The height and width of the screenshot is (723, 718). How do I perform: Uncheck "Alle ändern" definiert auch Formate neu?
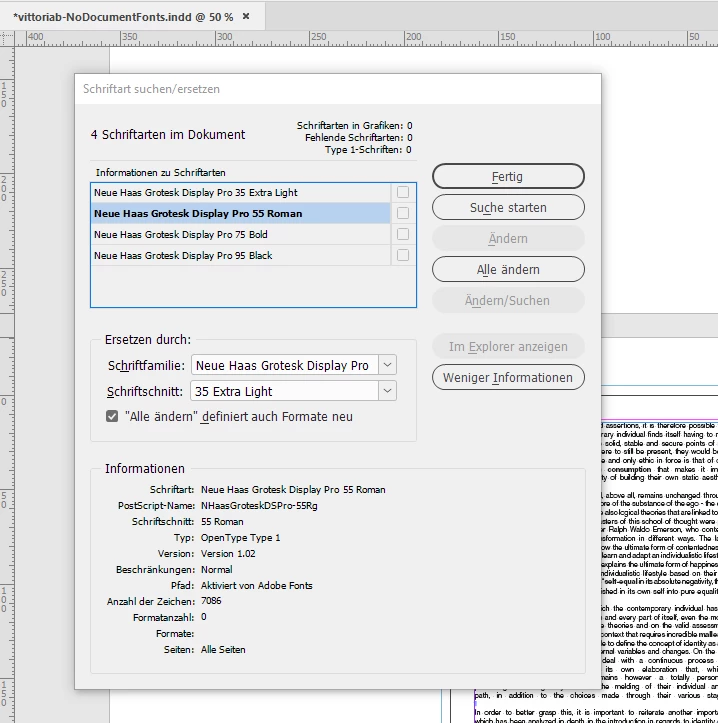point(112,416)
